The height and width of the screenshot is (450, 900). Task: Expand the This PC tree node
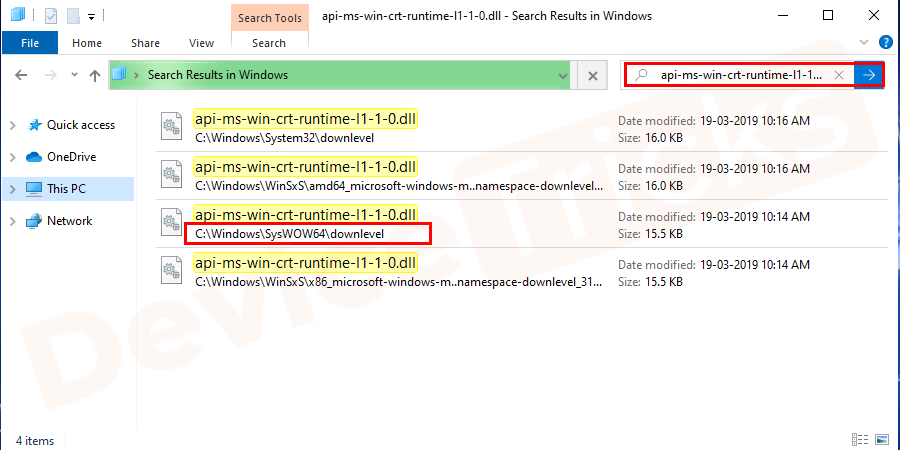[13, 189]
